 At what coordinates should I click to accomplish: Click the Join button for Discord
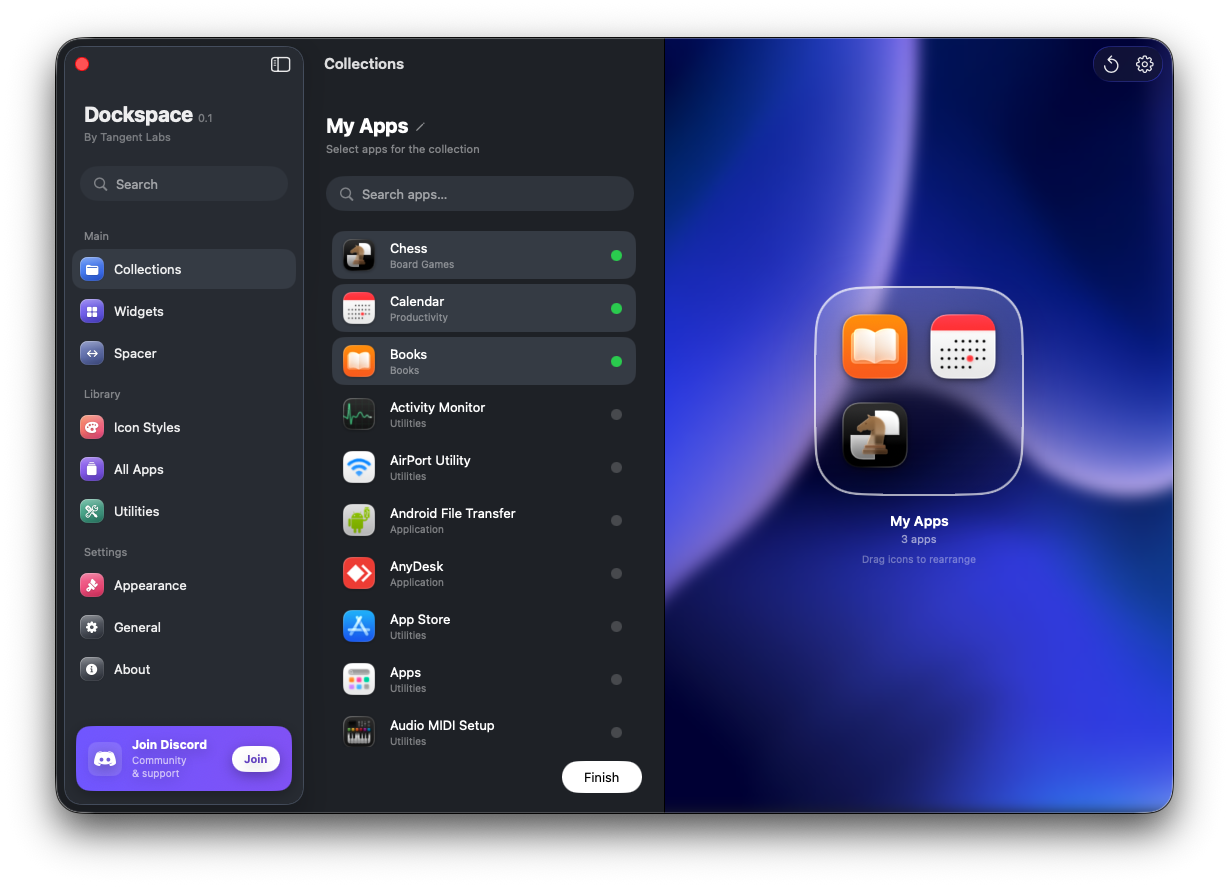(x=256, y=759)
